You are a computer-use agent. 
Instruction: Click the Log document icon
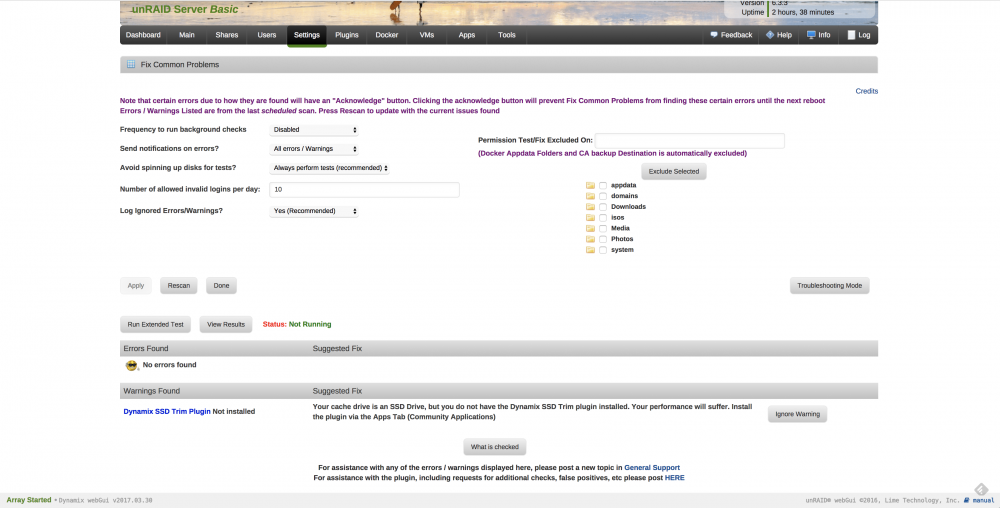pos(851,35)
